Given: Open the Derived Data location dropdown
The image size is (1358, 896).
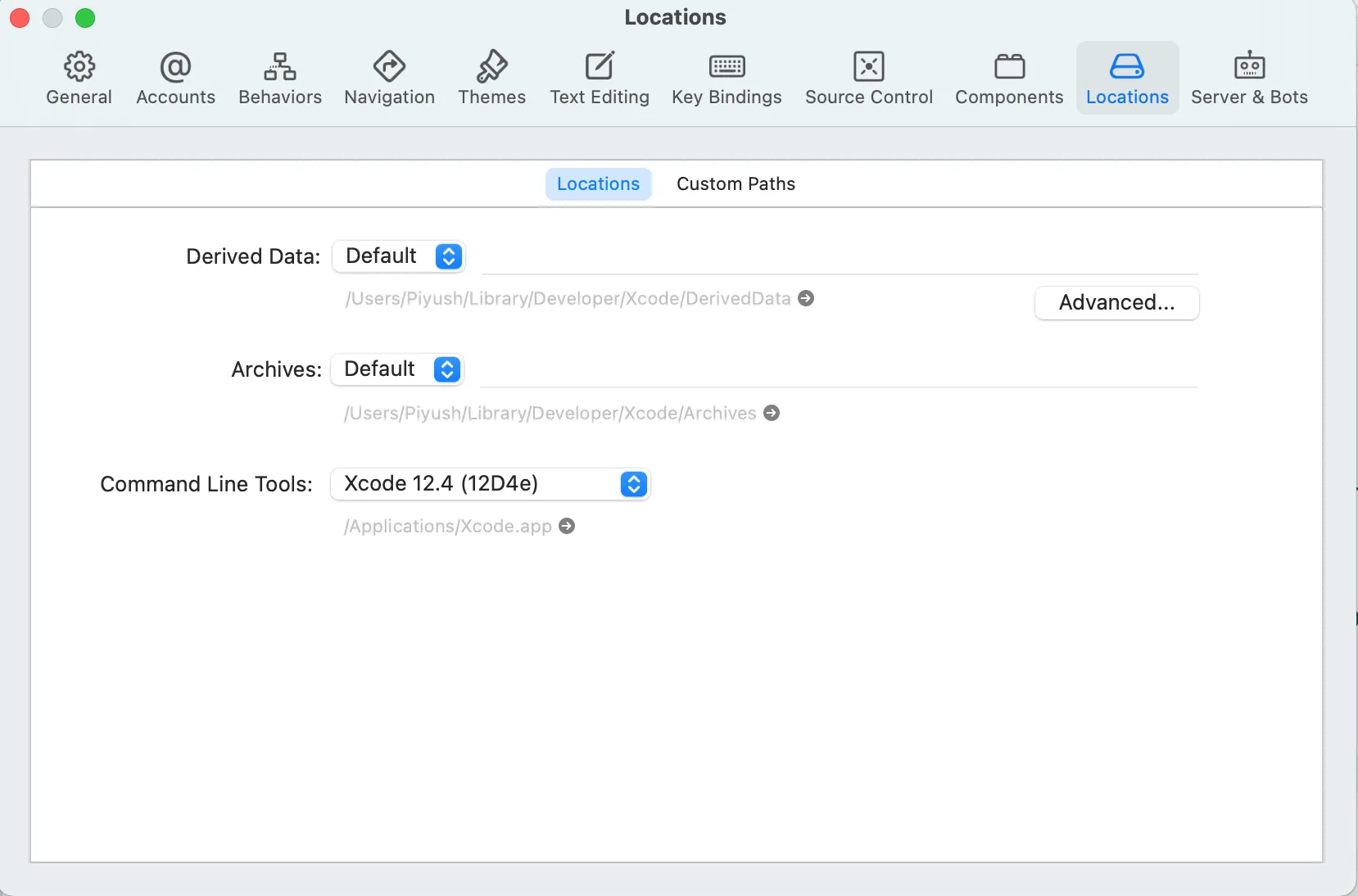Looking at the screenshot, I should click(398, 256).
